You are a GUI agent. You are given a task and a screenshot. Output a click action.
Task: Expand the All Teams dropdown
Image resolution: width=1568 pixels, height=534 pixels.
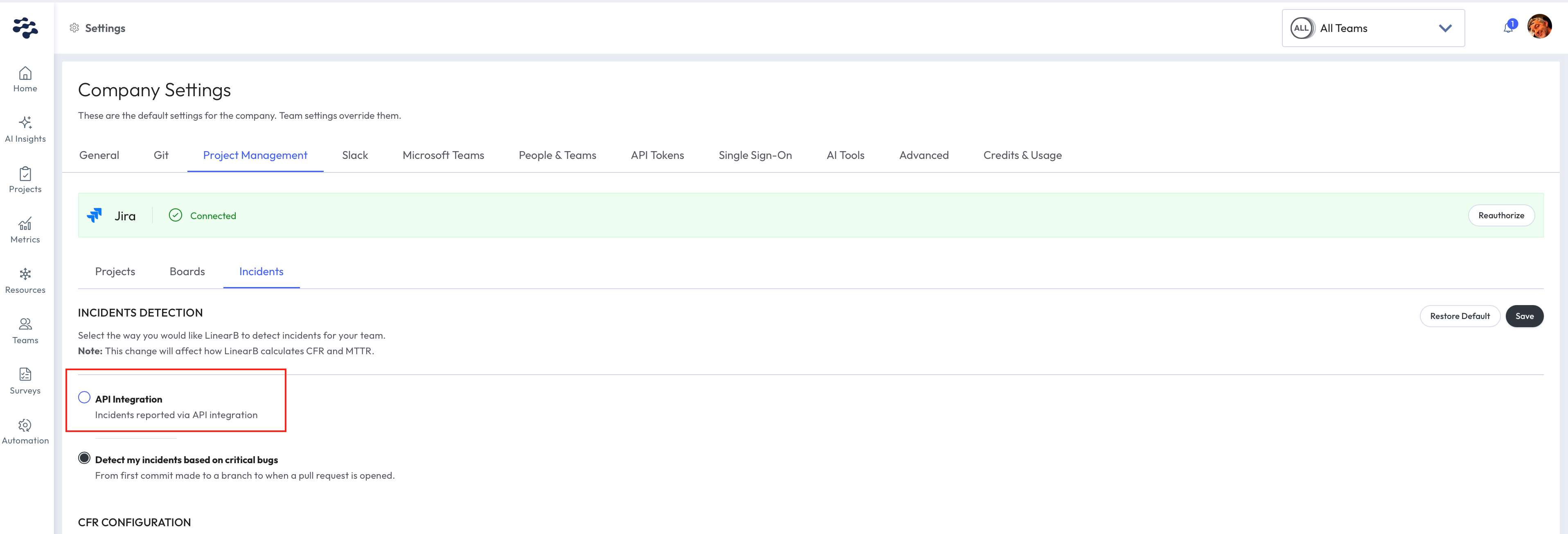click(x=1372, y=28)
